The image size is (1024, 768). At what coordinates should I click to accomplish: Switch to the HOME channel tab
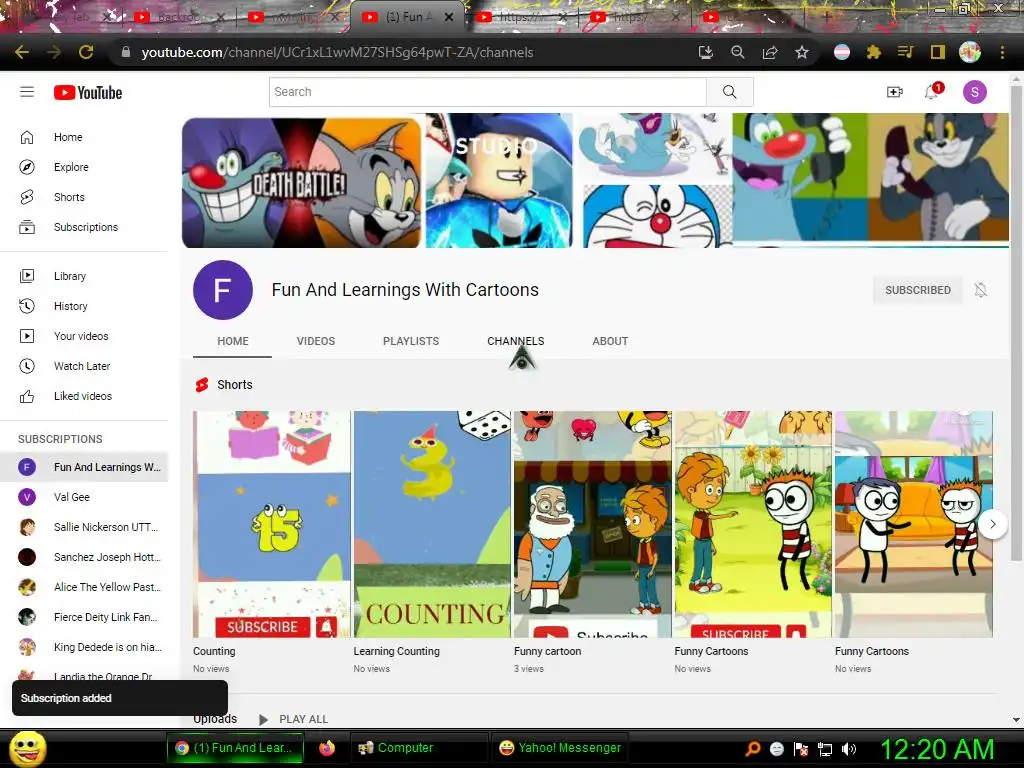pyautogui.click(x=232, y=341)
